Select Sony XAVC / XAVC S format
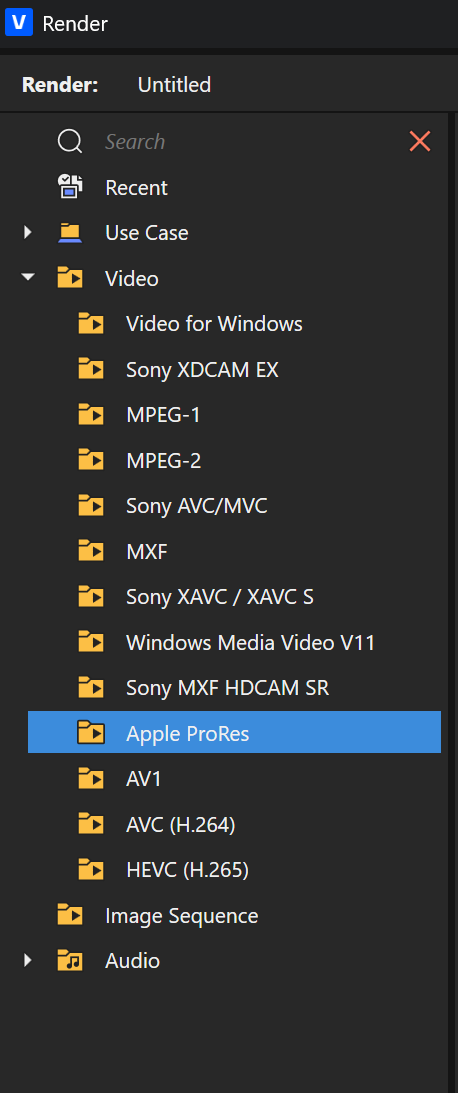 (x=220, y=597)
